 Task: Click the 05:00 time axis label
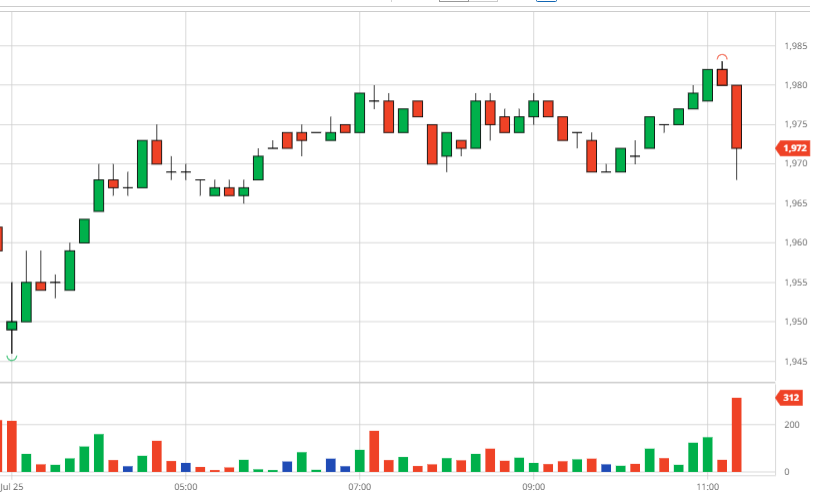(x=186, y=487)
